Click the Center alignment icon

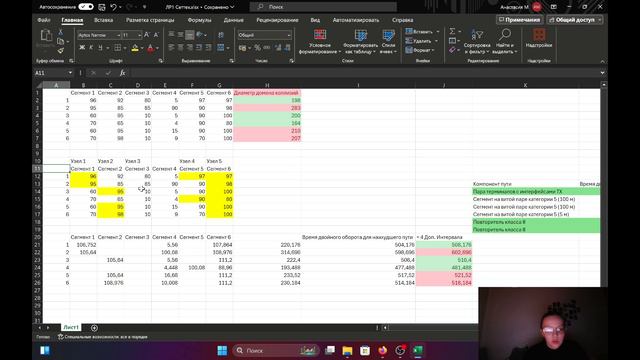[180, 48]
